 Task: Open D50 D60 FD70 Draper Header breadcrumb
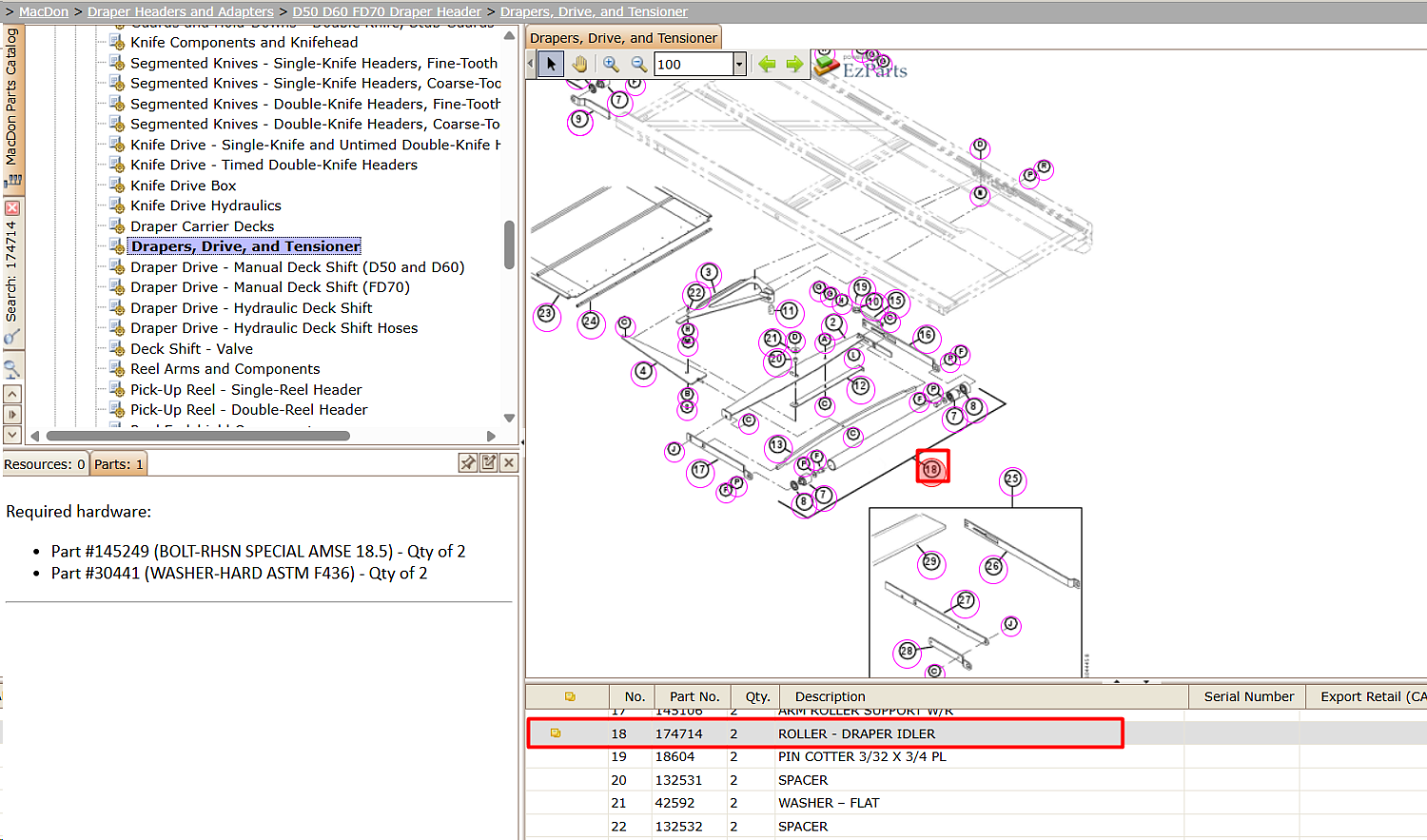387,11
